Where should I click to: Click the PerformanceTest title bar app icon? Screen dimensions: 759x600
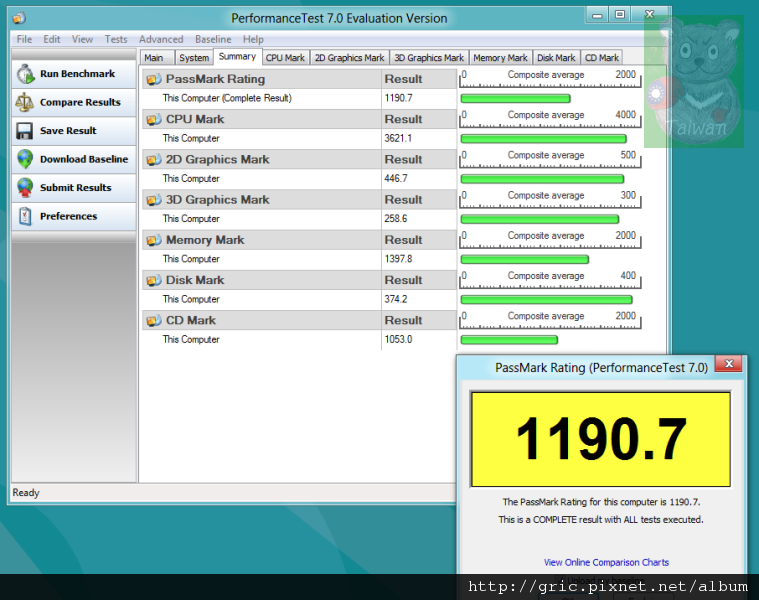(19, 18)
